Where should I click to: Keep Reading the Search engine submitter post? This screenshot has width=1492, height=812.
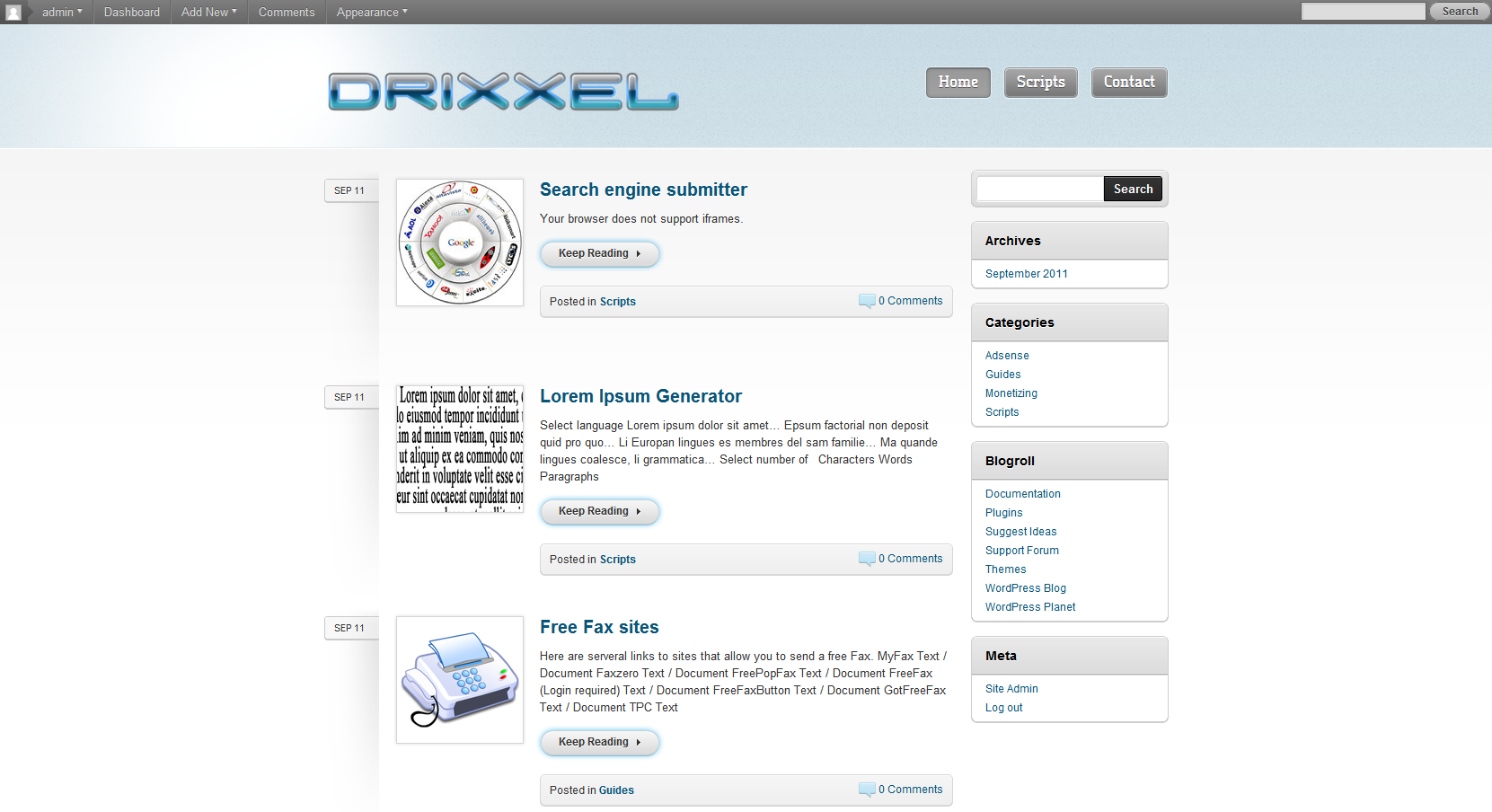tap(599, 253)
